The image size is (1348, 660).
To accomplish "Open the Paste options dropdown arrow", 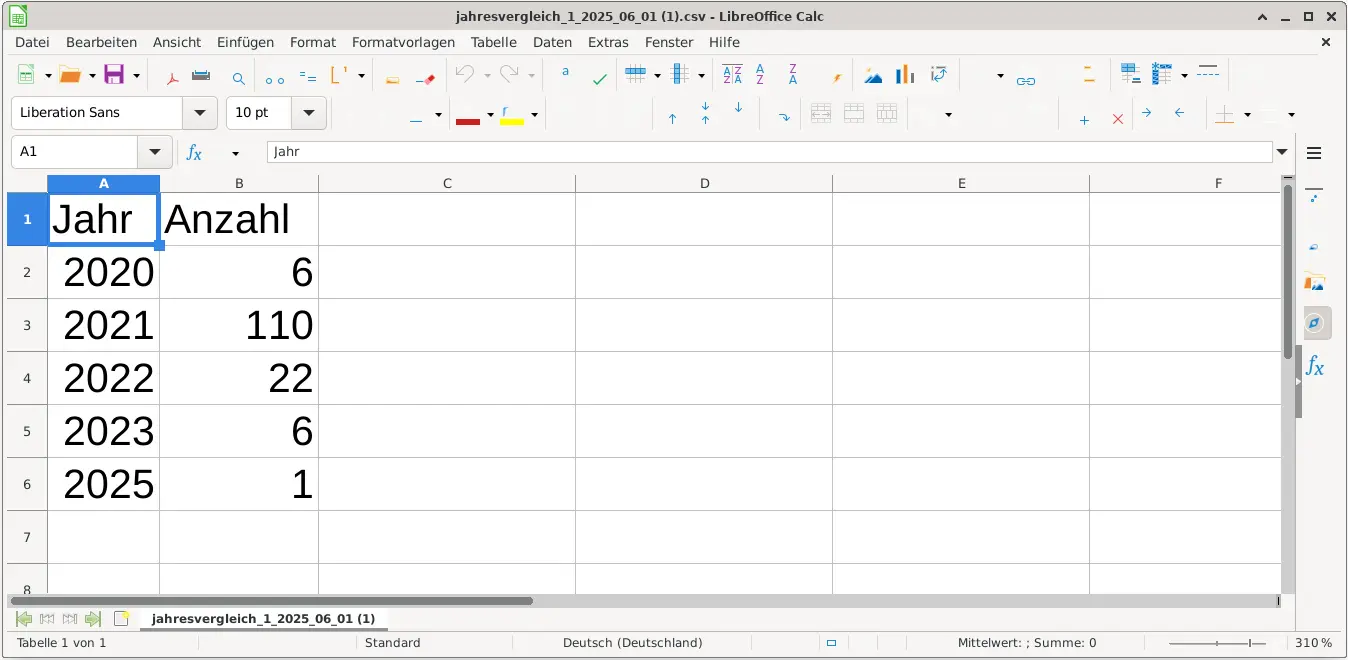I will pos(361,76).
